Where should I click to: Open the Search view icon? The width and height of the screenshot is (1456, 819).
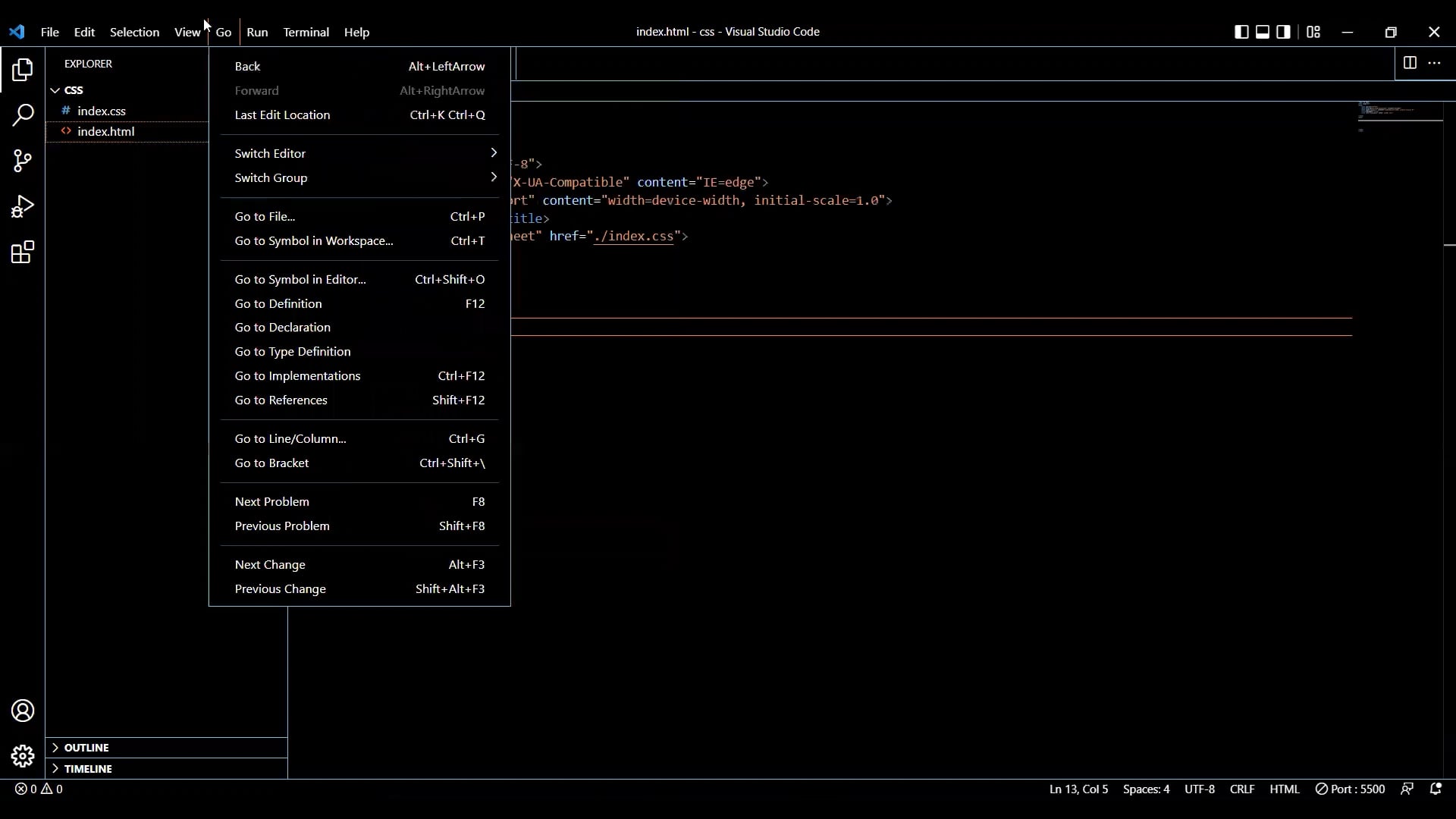click(23, 115)
